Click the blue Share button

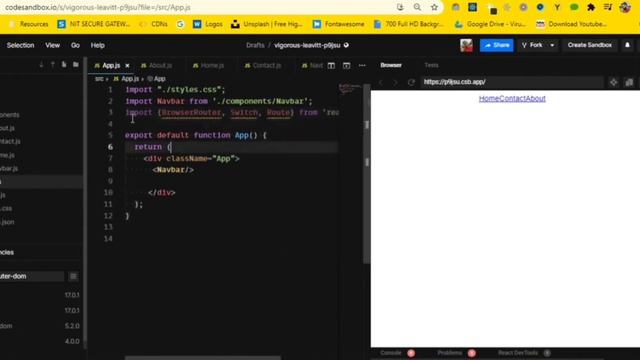(x=496, y=45)
